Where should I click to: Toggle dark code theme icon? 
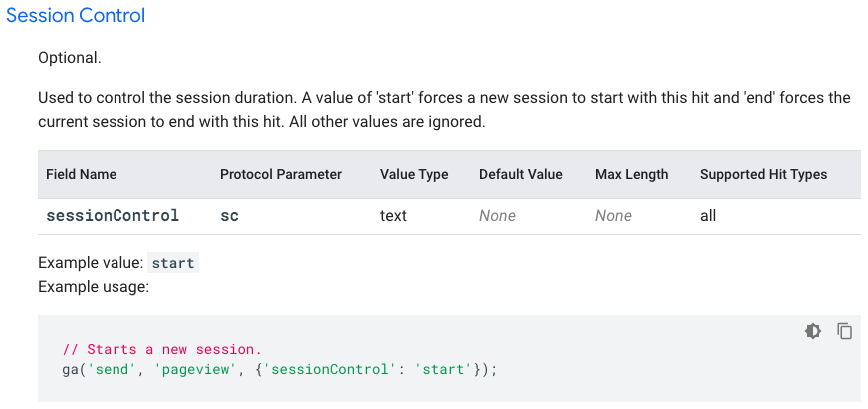[x=813, y=331]
